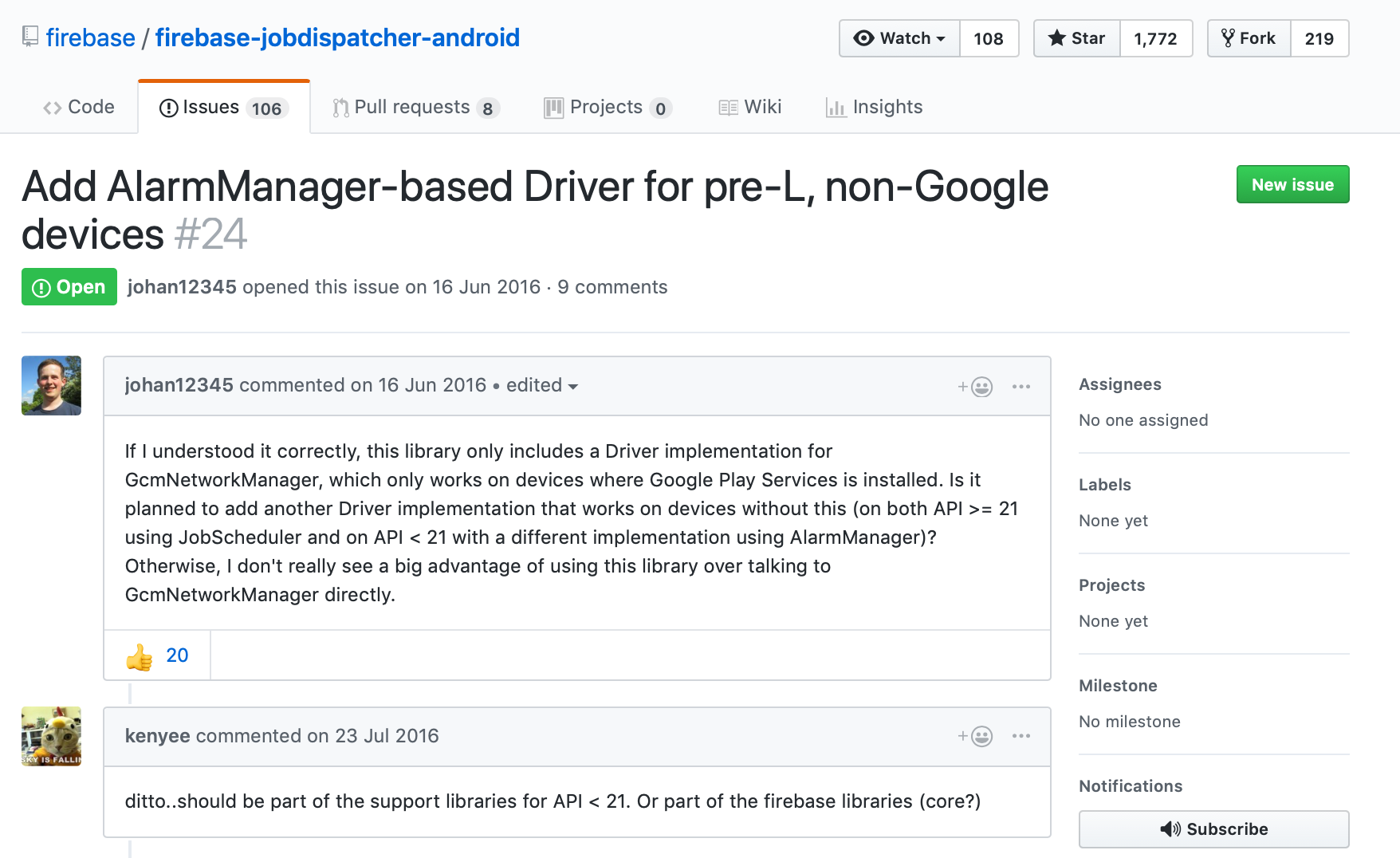Image resolution: width=1400 pixels, height=858 pixels.
Task: Click johan12345's avatar thumbnail
Action: (51, 385)
